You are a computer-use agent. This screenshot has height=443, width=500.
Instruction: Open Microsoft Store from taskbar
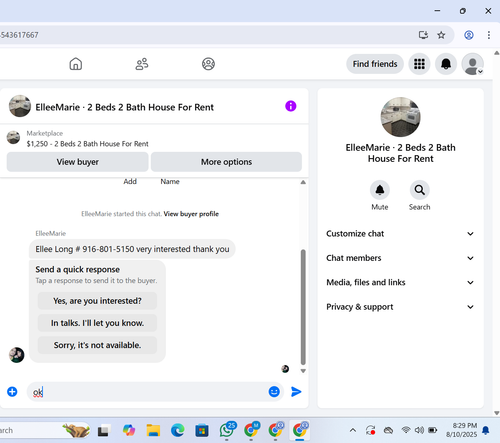[202, 430]
